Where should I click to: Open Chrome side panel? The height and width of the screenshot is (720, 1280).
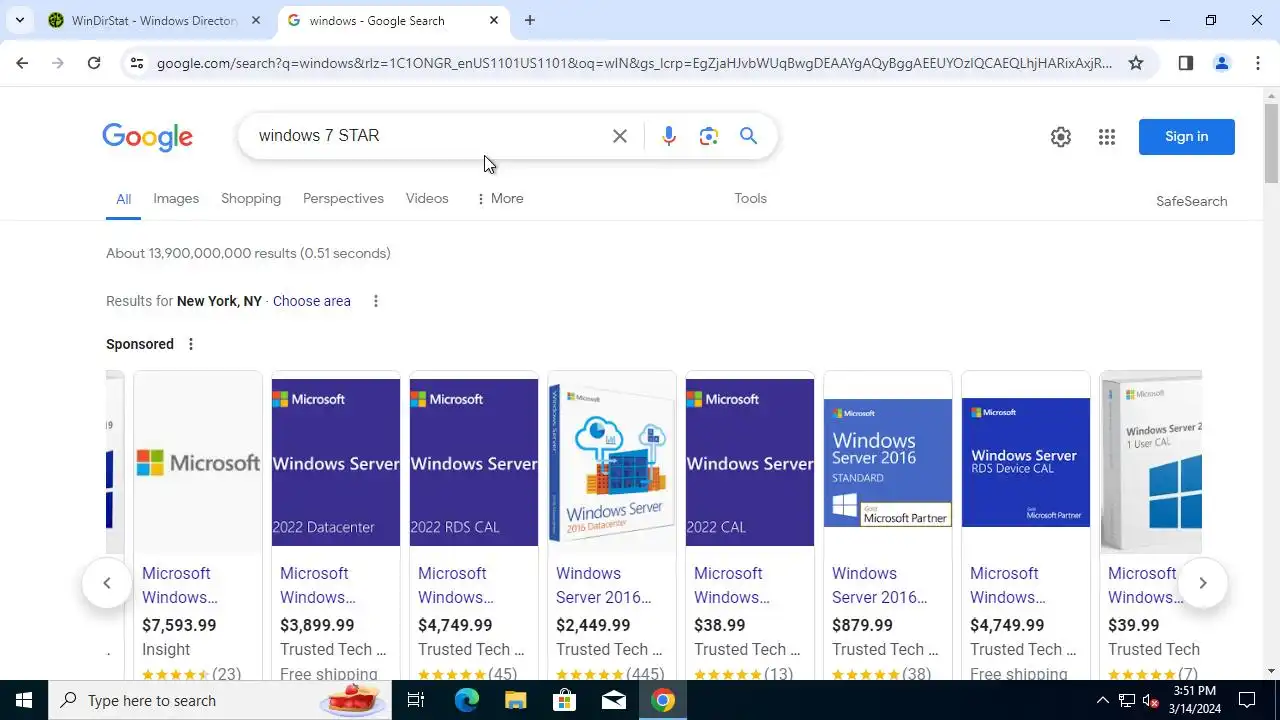(1186, 63)
